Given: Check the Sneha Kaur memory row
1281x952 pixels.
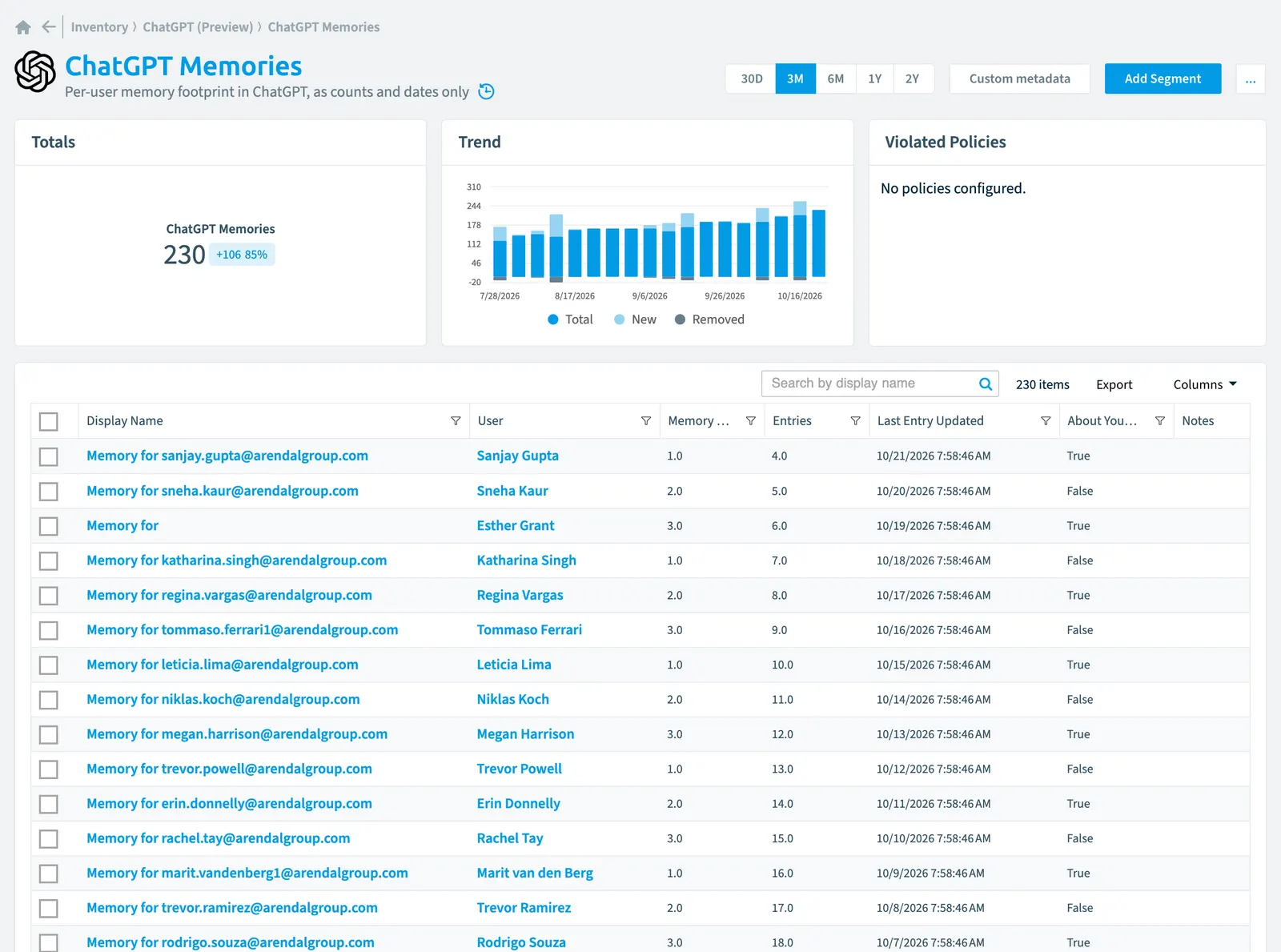Looking at the screenshot, I should (49, 491).
